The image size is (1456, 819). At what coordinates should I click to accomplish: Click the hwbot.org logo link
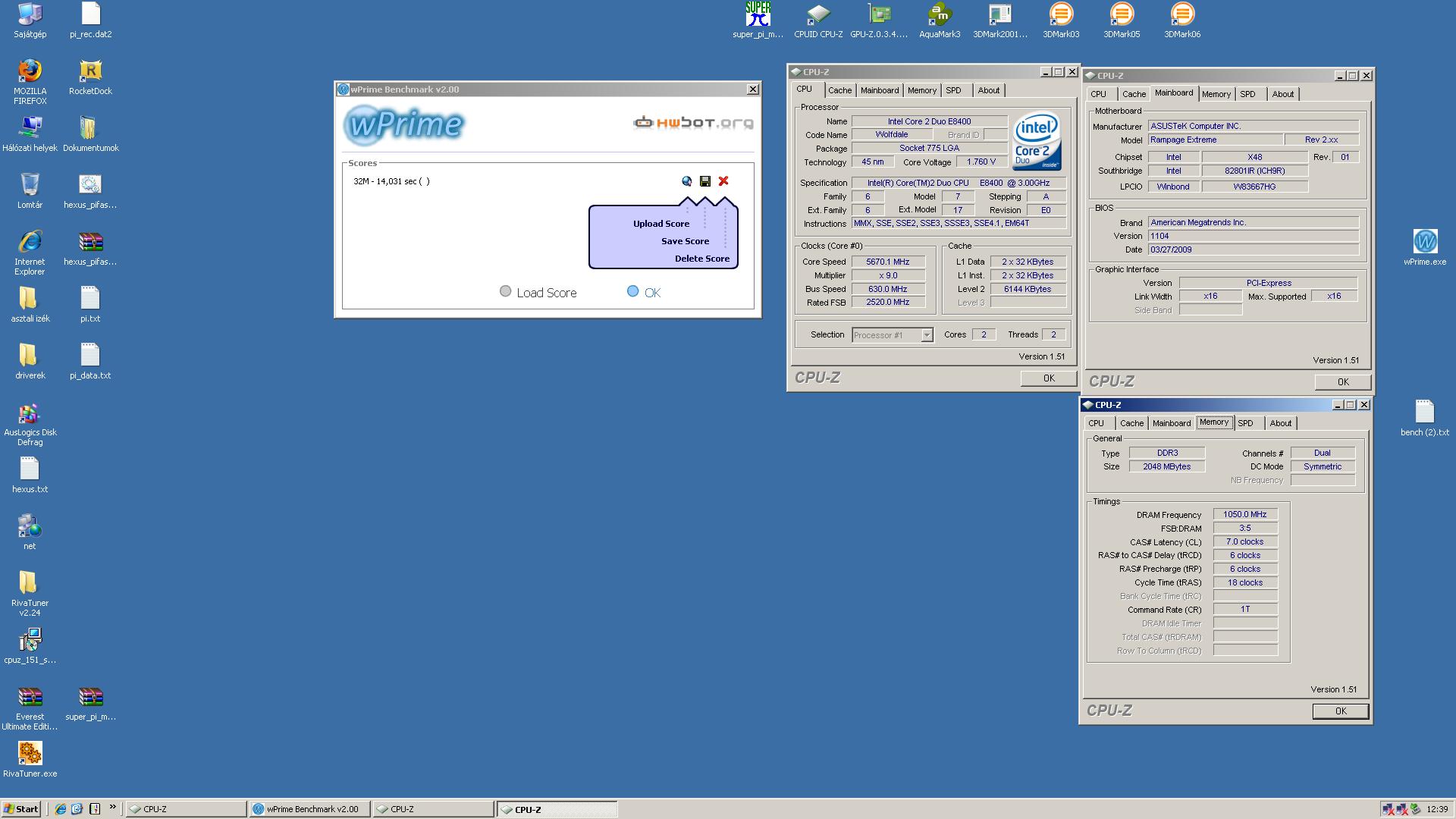pos(693,123)
